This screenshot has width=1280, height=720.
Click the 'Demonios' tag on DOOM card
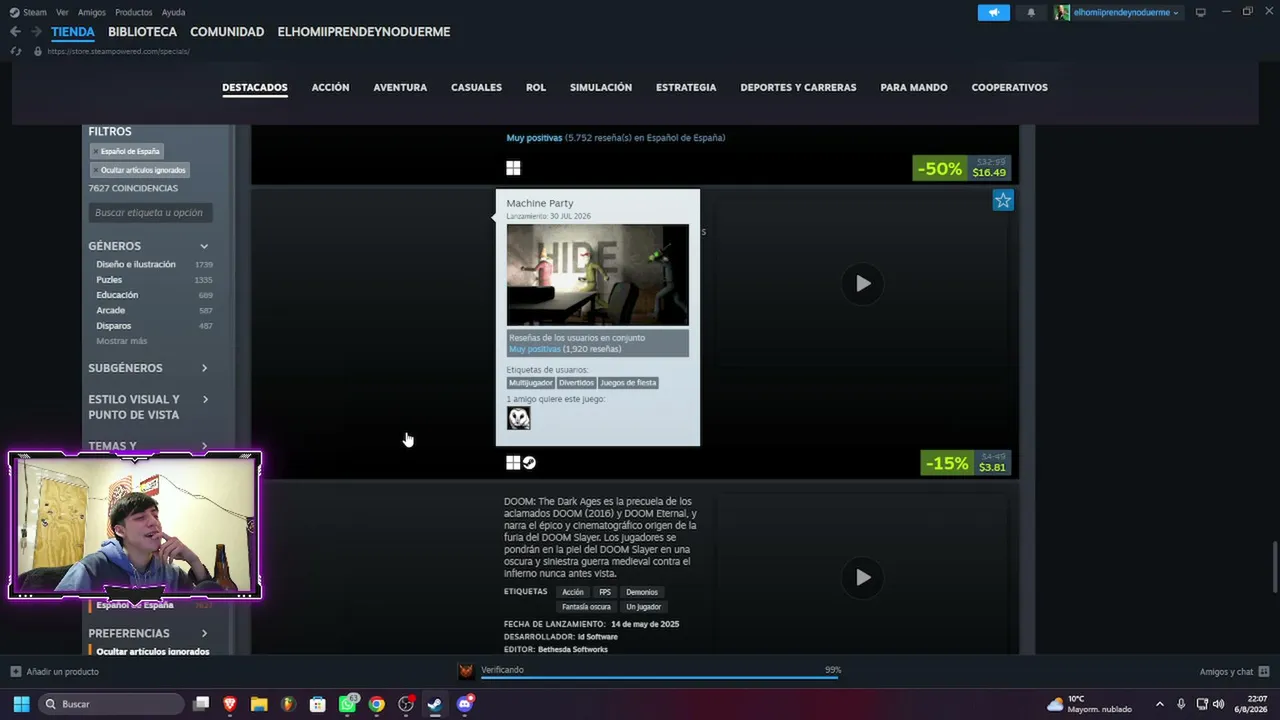[642, 592]
